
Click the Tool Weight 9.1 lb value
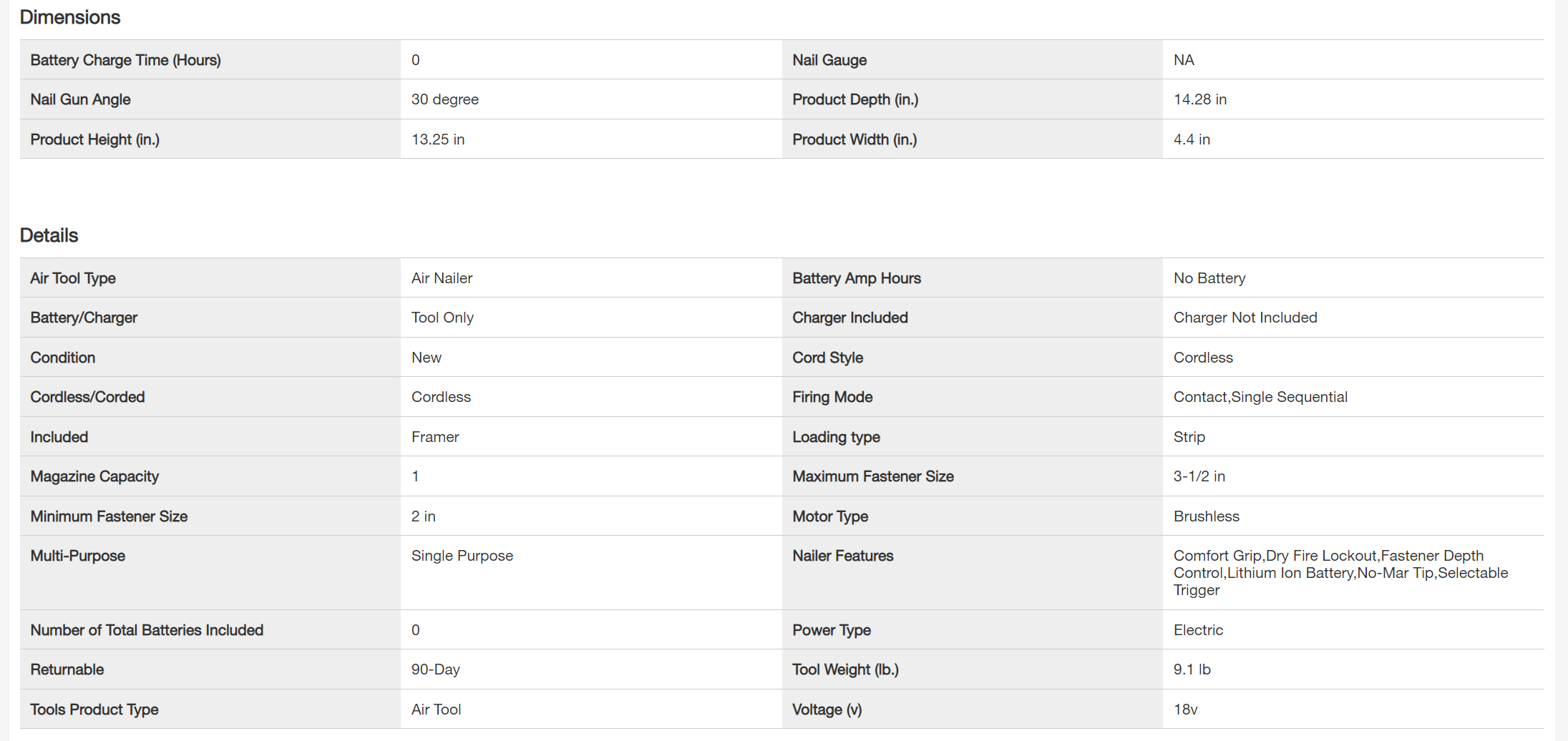coord(1192,669)
